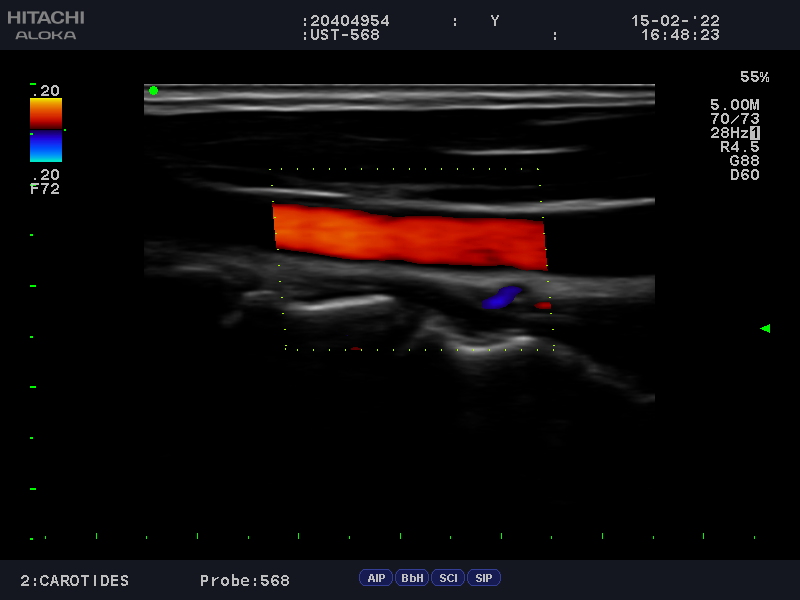The width and height of the screenshot is (800, 600).
Task: Click the green probe orientation dot
Action: [153, 91]
